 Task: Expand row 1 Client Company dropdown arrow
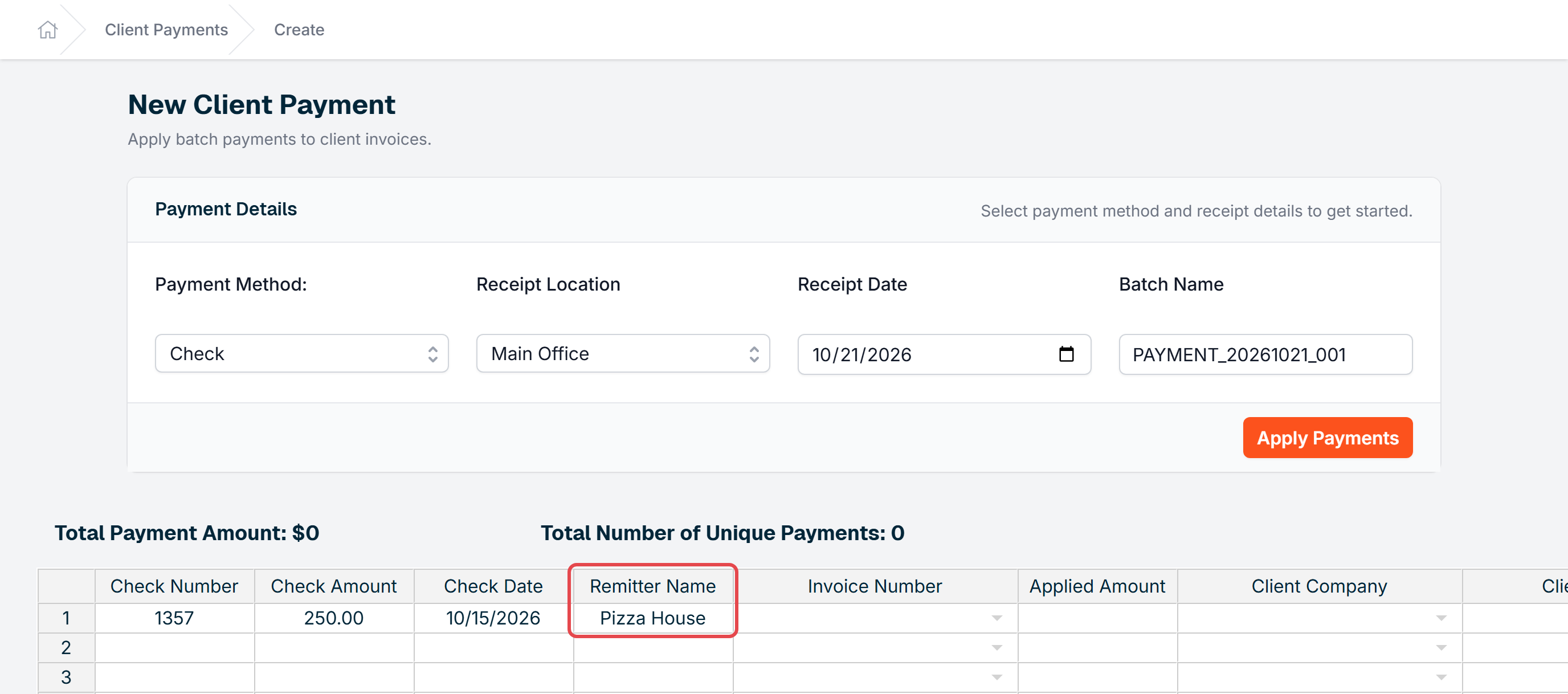click(1441, 619)
